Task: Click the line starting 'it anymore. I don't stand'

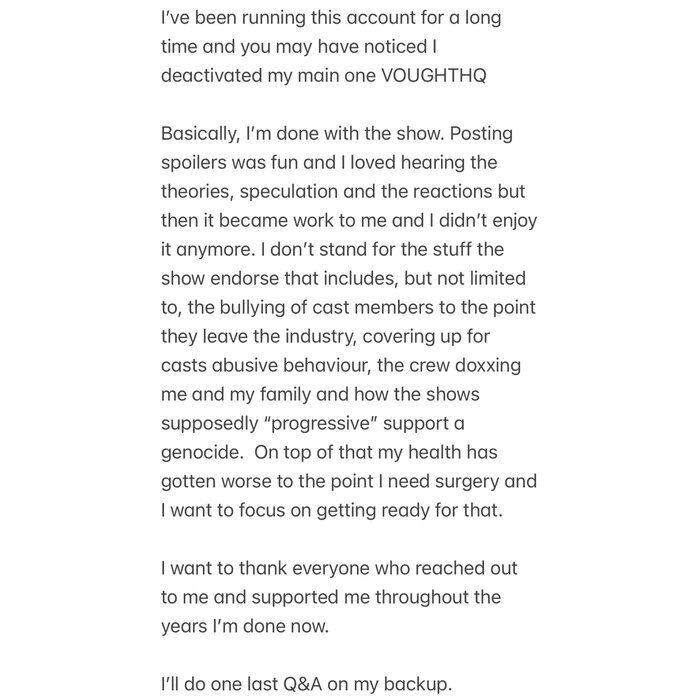Action: tap(332, 250)
